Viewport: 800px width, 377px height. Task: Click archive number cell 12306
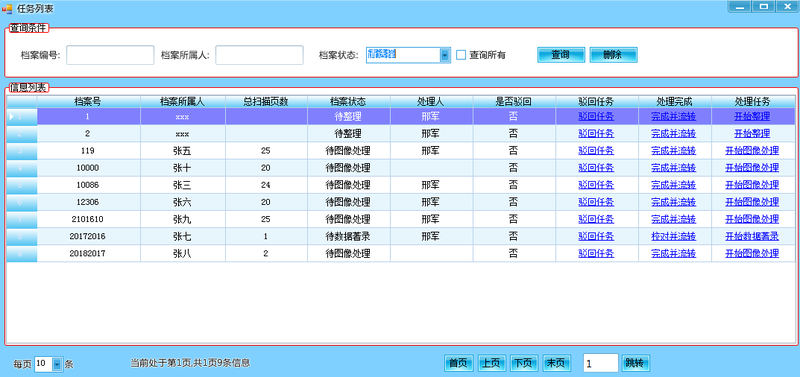[88, 202]
